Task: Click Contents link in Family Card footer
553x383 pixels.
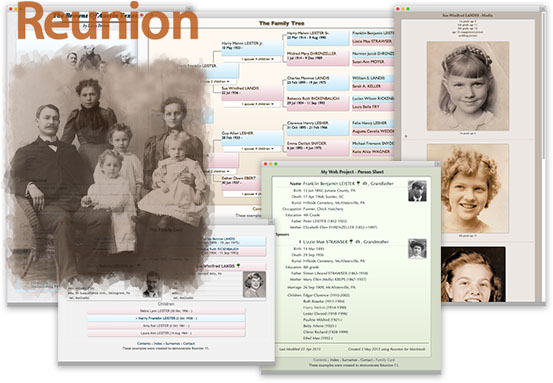Action: point(144,343)
